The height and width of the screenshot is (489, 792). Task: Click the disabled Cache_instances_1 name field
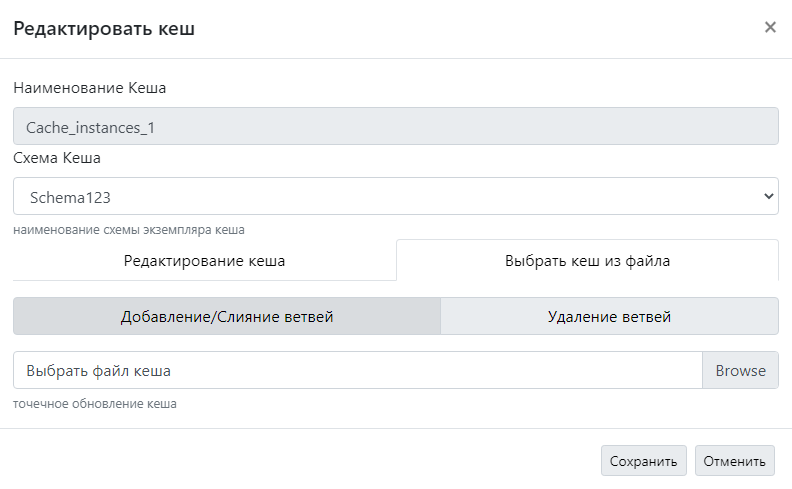click(395, 127)
